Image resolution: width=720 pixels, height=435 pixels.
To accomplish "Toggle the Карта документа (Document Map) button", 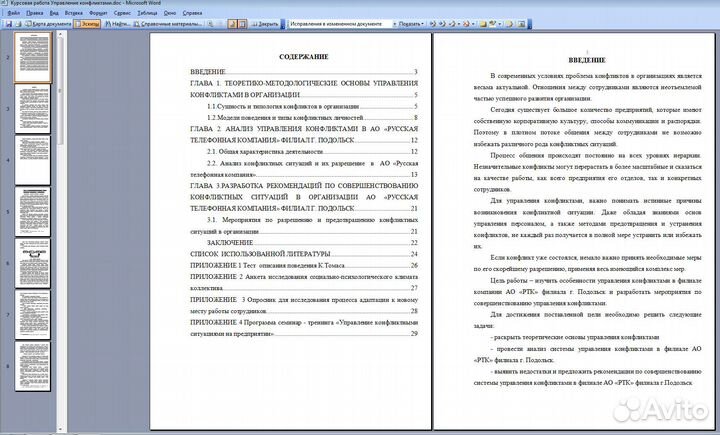I will click(50, 21).
